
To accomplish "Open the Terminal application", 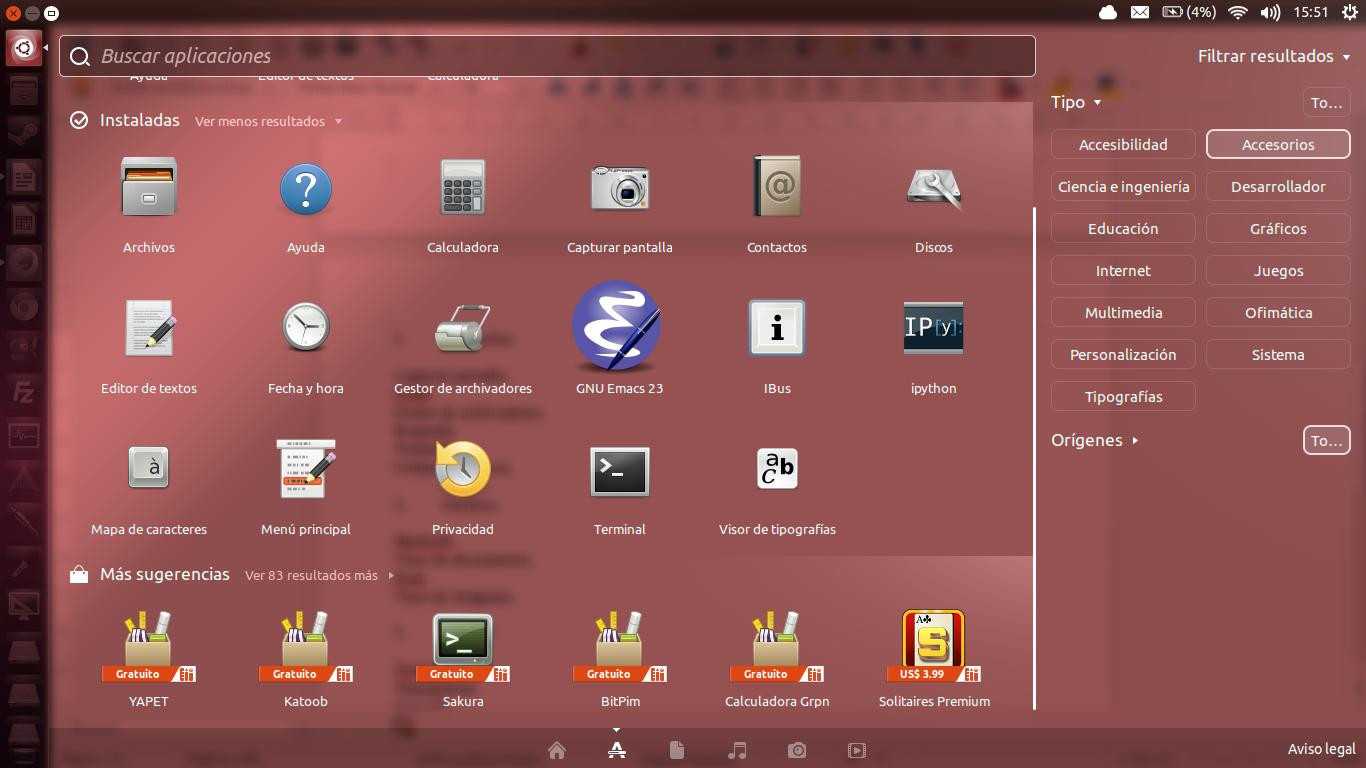I will pyautogui.click(x=619, y=471).
